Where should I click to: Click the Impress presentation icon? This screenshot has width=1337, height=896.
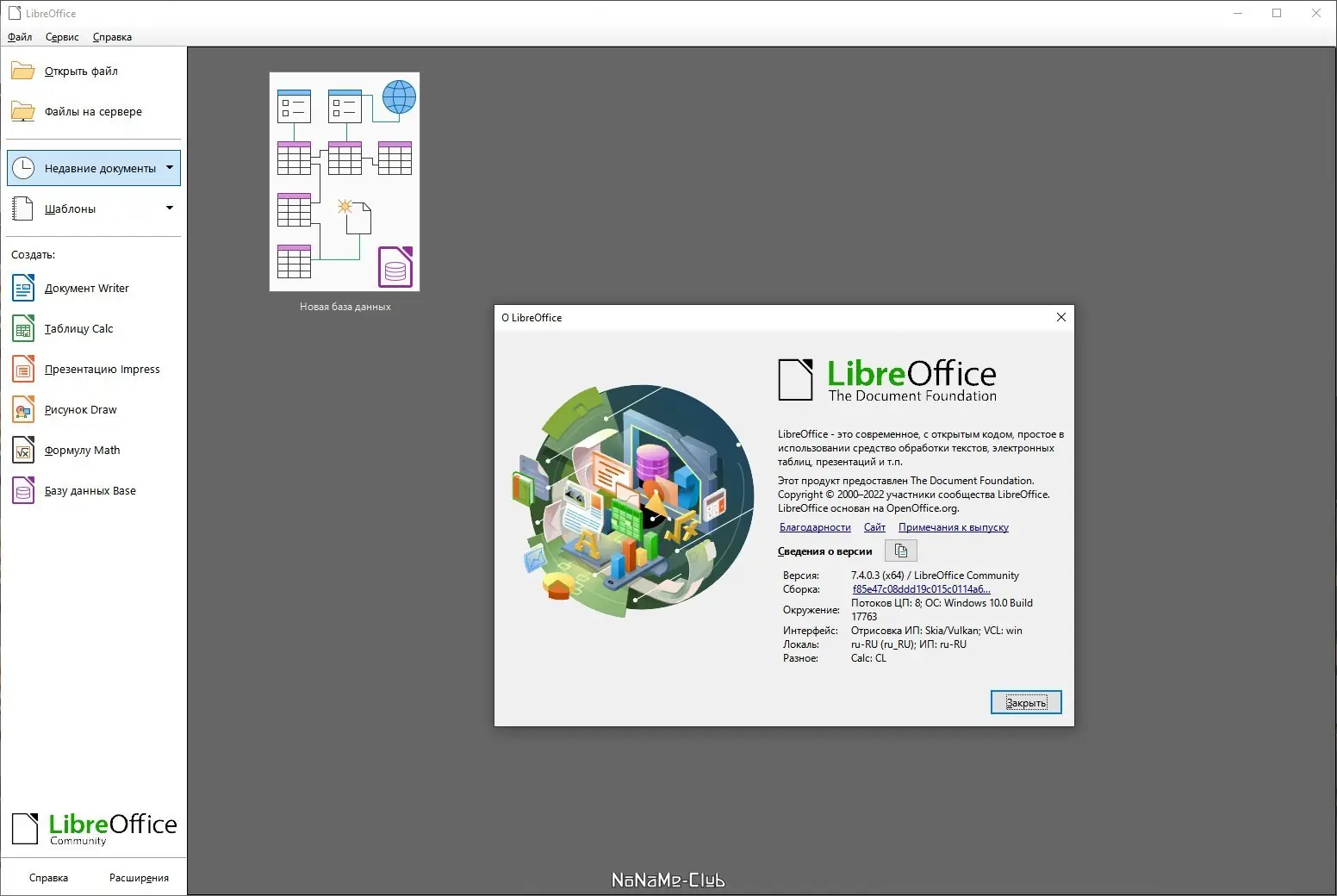pyautogui.click(x=23, y=369)
